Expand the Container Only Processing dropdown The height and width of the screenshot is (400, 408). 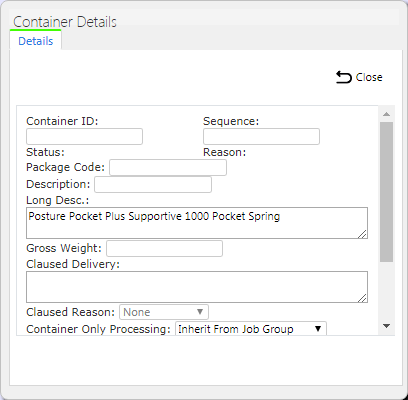pyautogui.click(x=251, y=329)
